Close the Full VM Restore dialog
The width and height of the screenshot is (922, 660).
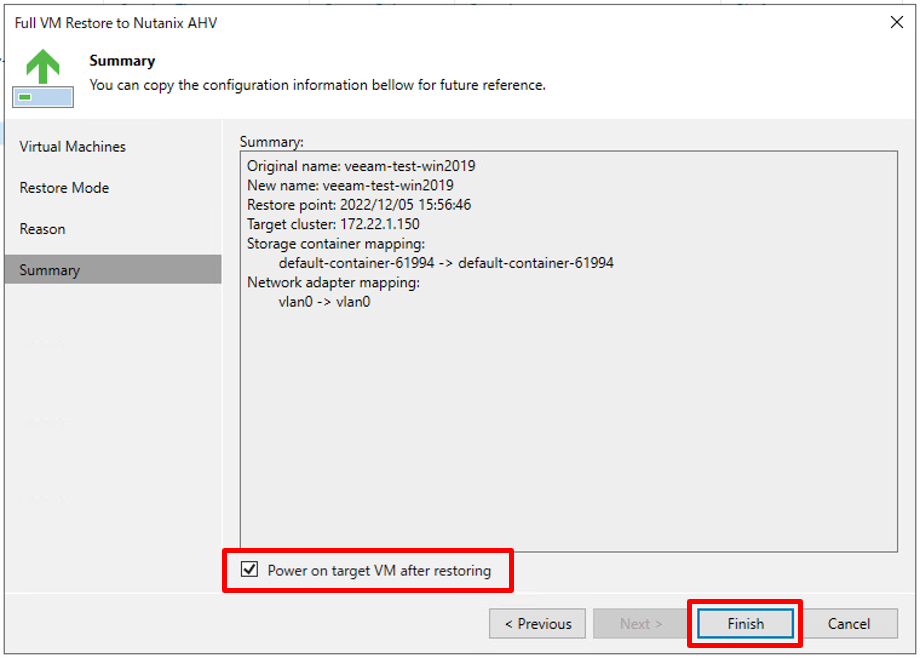[896, 22]
